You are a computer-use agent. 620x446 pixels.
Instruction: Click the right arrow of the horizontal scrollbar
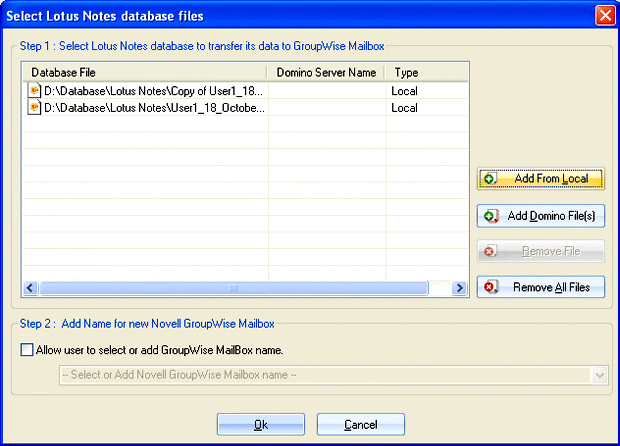(459, 288)
